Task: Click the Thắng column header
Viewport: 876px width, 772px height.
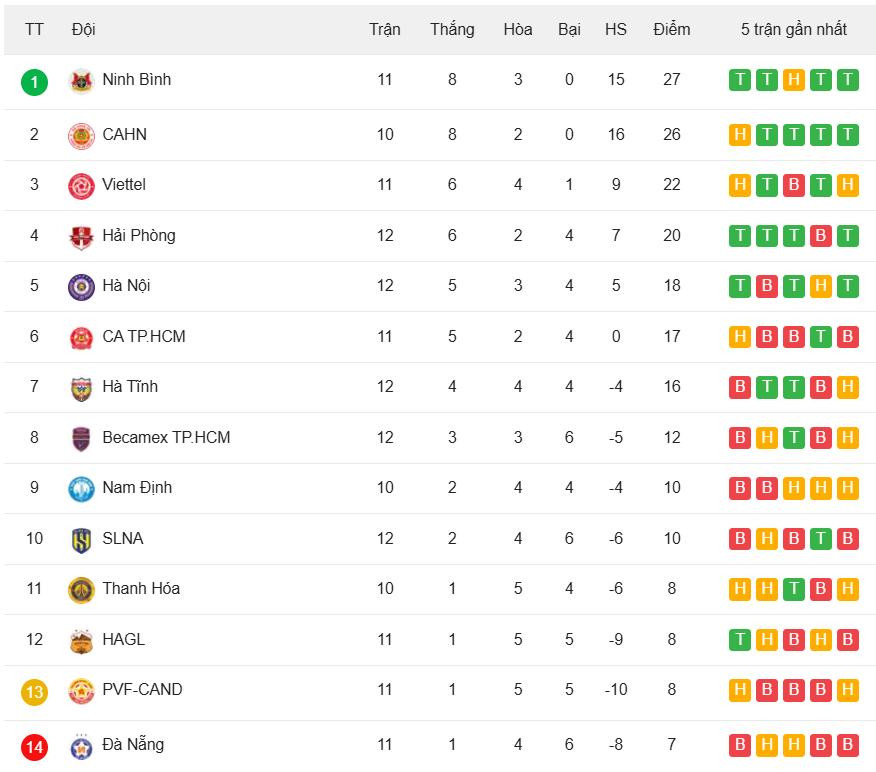Action: click(x=452, y=29)
